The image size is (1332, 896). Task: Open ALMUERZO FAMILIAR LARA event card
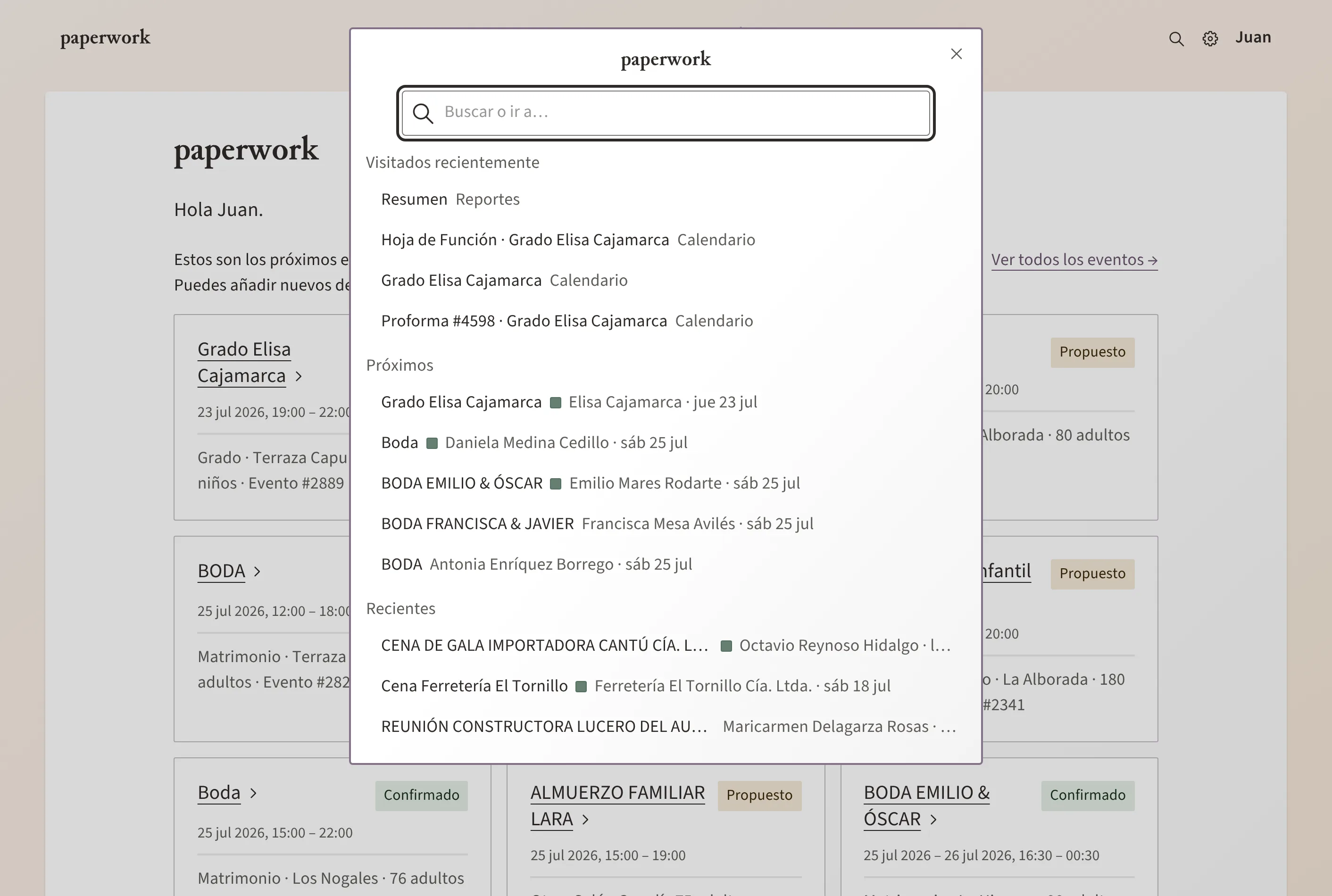[617, 806]
